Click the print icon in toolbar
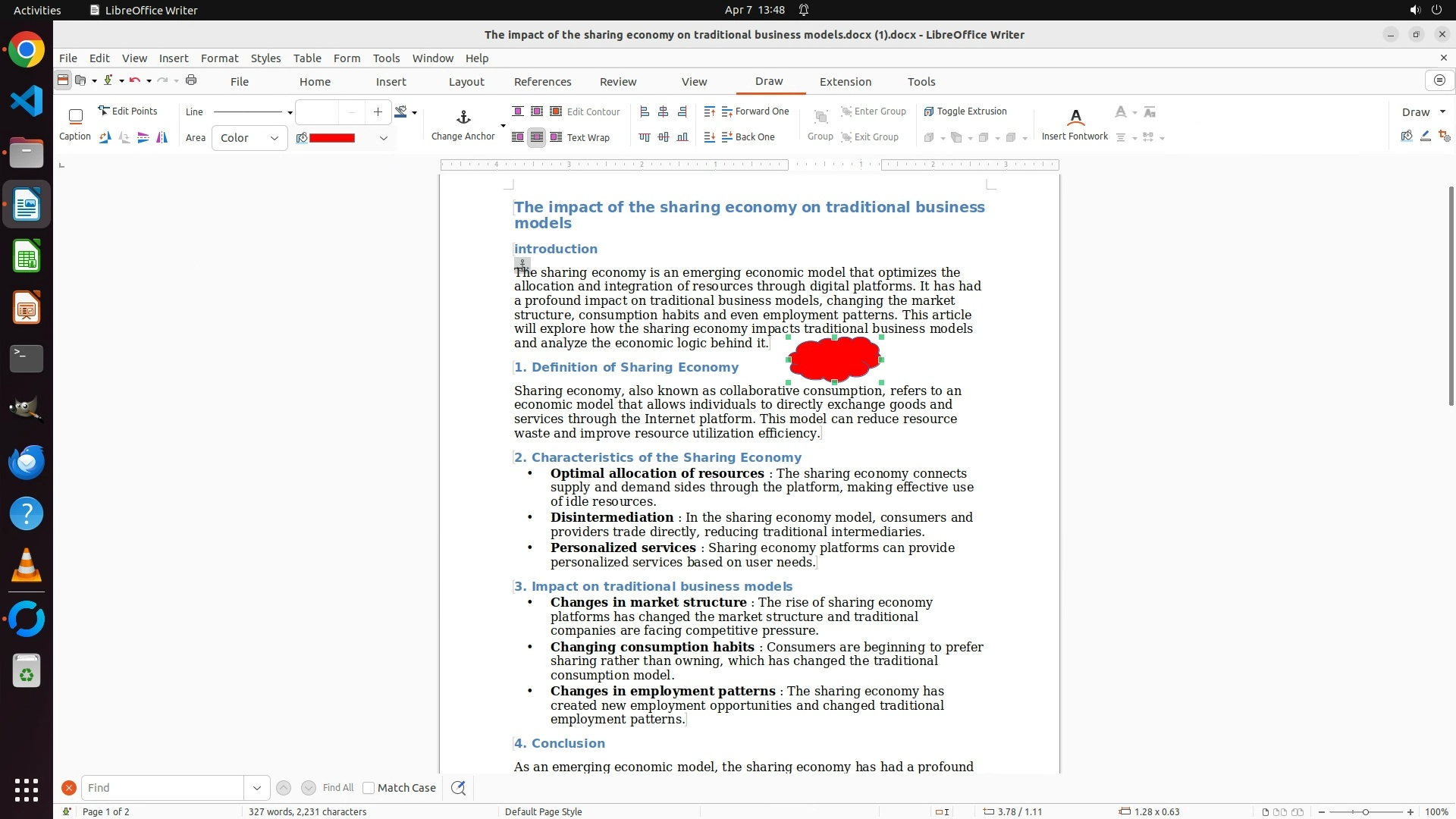This screenshot has width=1456, height=819. [191, 80]
